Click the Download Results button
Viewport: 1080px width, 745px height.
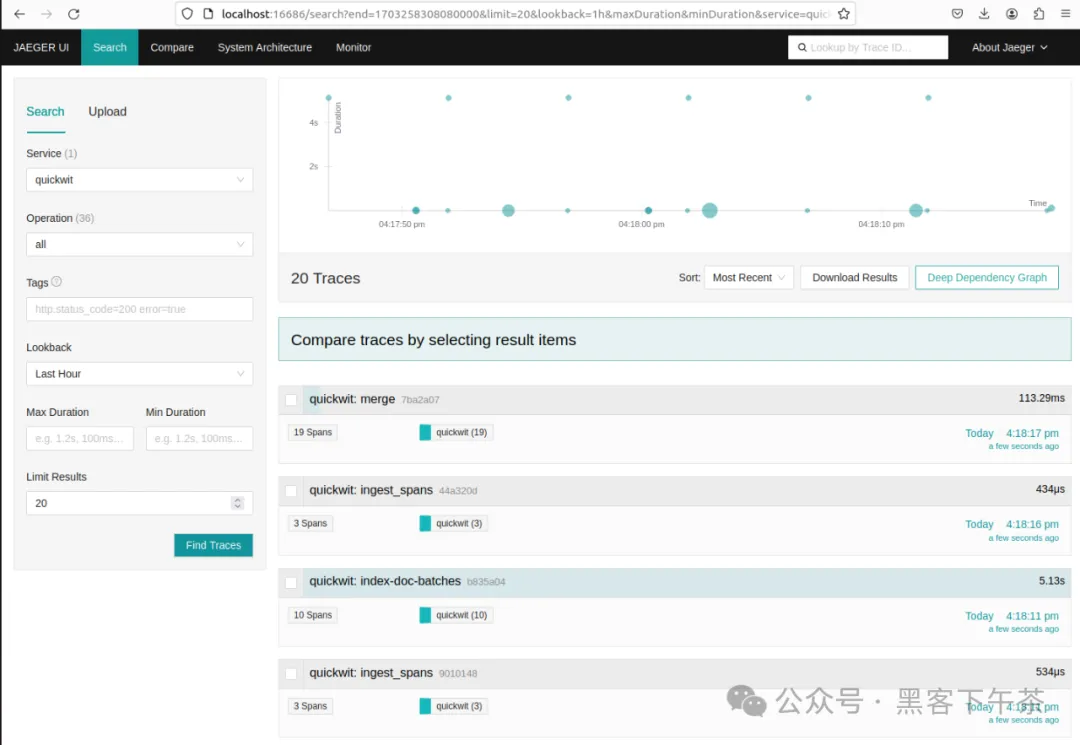[x=855, y=277]
